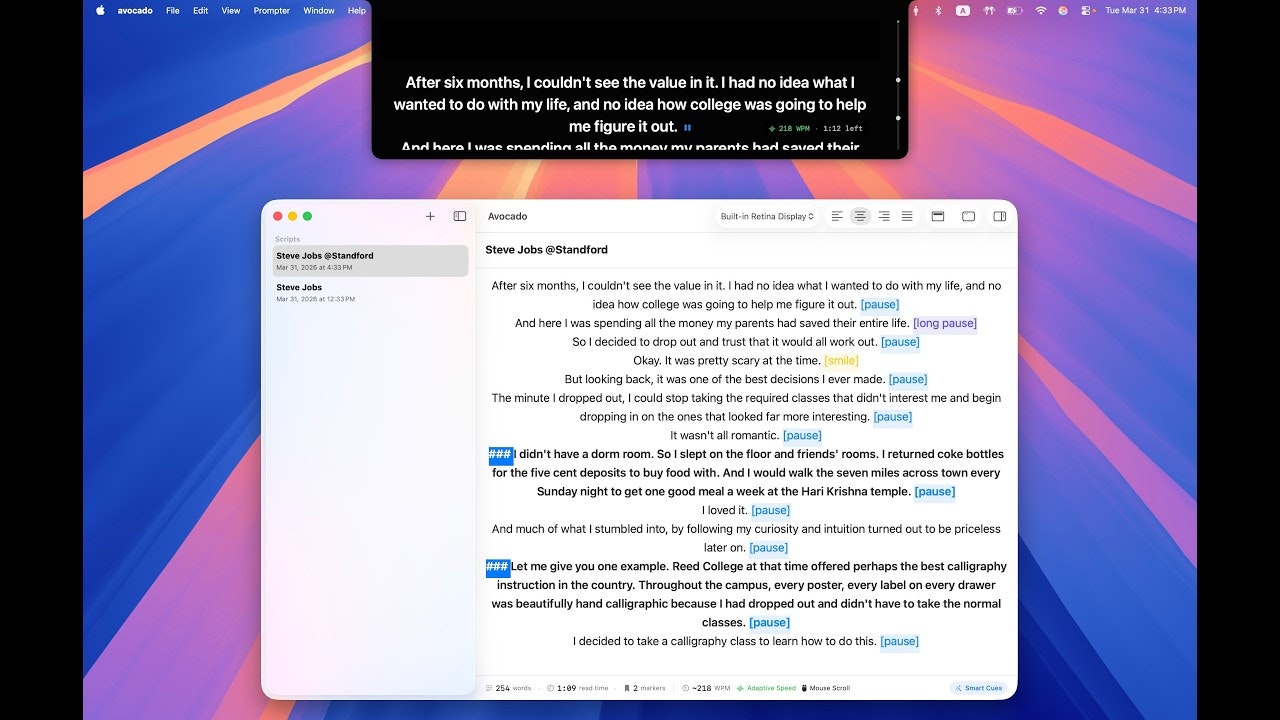Viewport: 1280px width, 720px height.
Task: Click [pause] after "how to do this."
Action: (x=899, y=641)
